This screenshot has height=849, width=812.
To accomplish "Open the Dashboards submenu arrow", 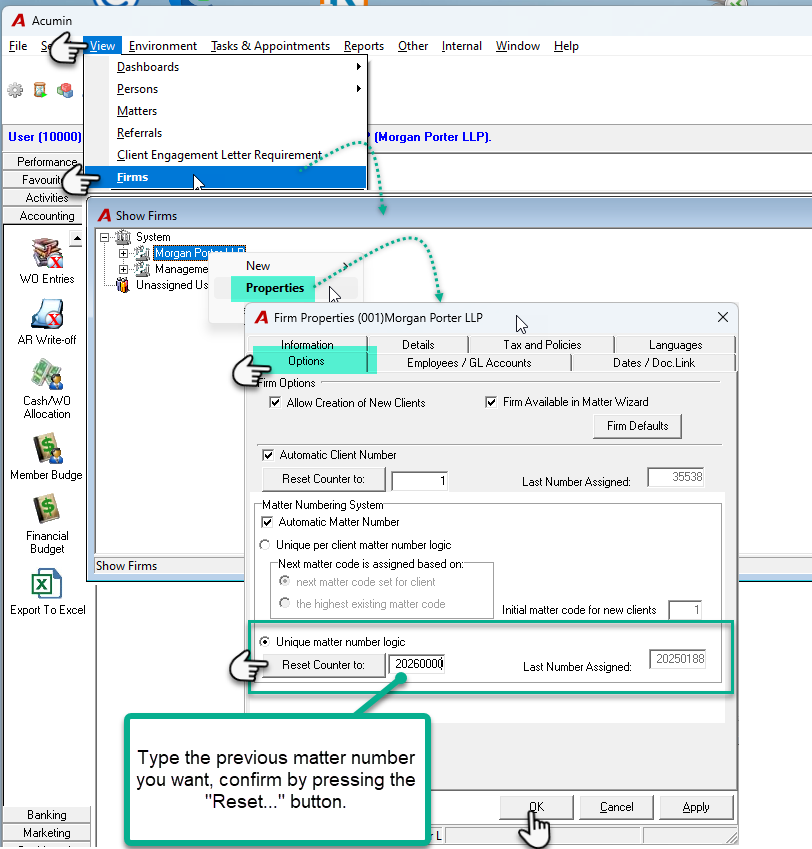I will (358, 67).
